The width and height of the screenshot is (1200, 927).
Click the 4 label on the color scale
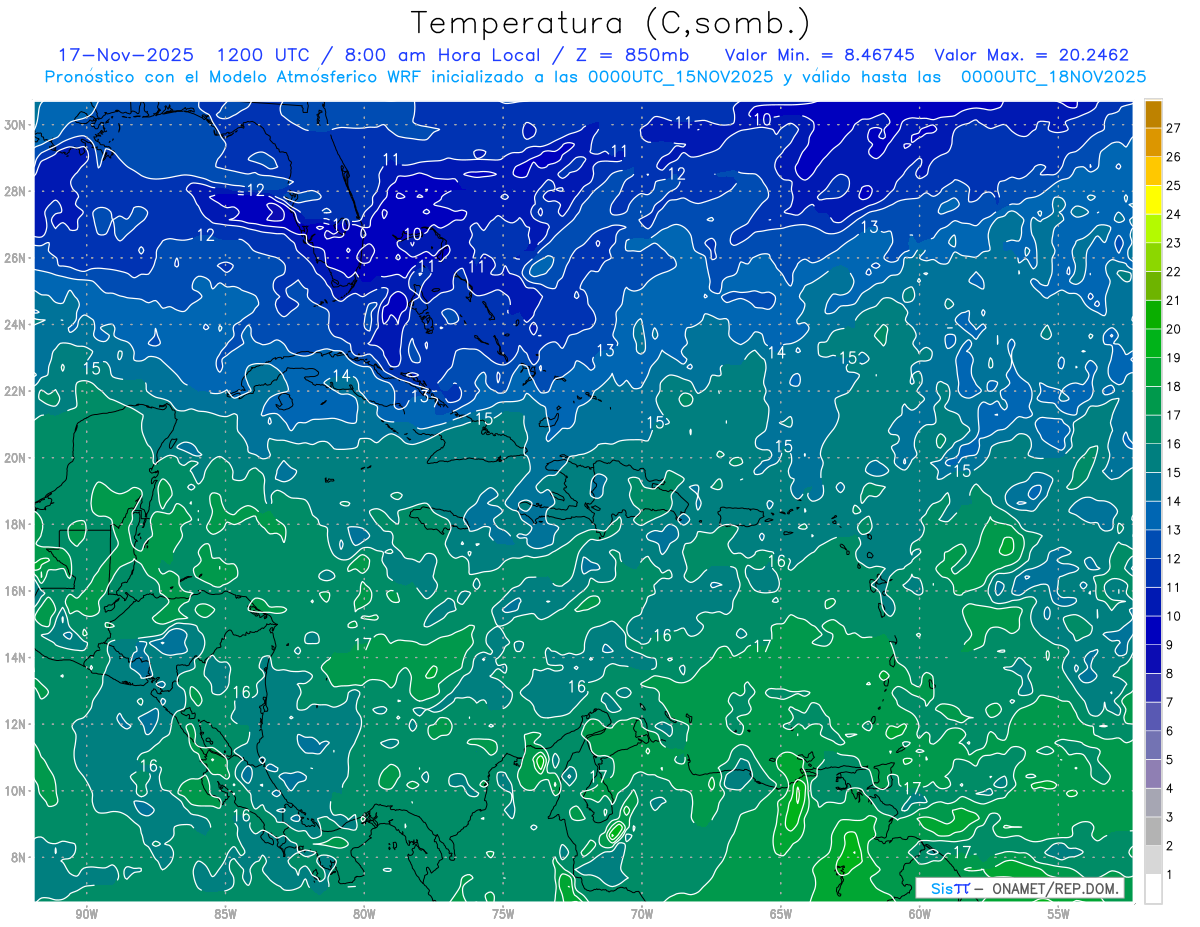[1170, 789]
